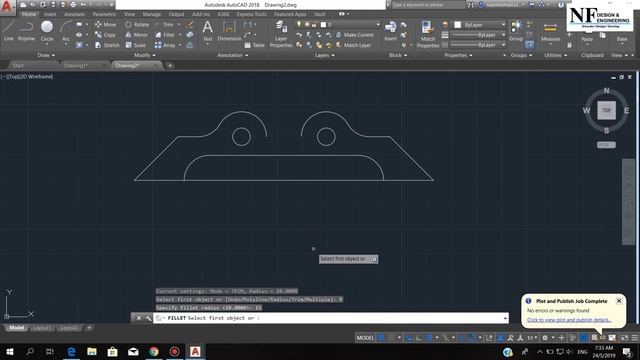This screenshot has height=360, width=640.
Task: Add a new drawing tab
Action: 170,65
